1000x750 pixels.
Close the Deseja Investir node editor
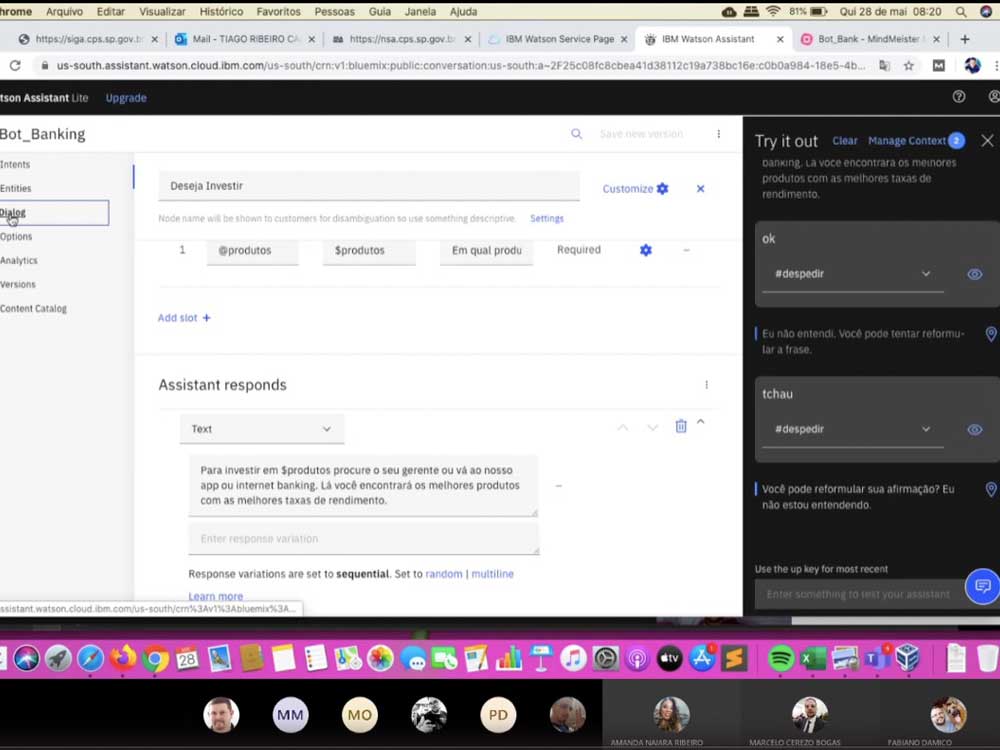[x=700, y=189]
